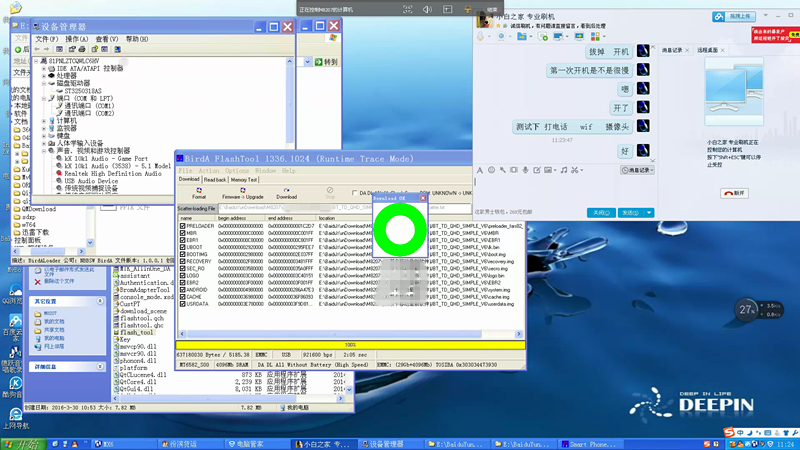This screenshot has height=450, width=800.
Task: Open the send button dropdown arrow in QQ
Action: (x=649, y=213)
